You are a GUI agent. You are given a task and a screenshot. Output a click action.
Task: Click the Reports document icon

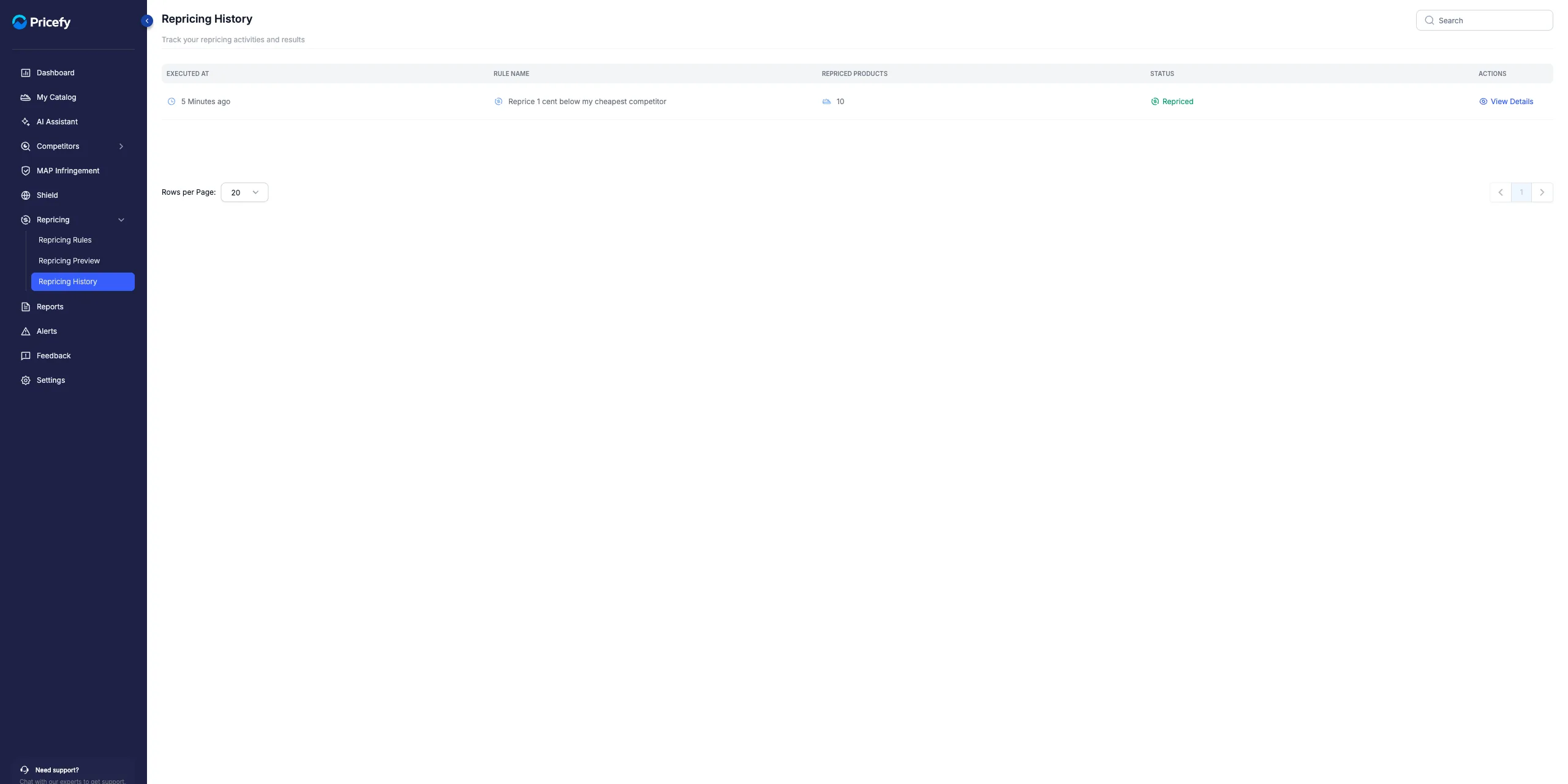click(x=26, y=307)
